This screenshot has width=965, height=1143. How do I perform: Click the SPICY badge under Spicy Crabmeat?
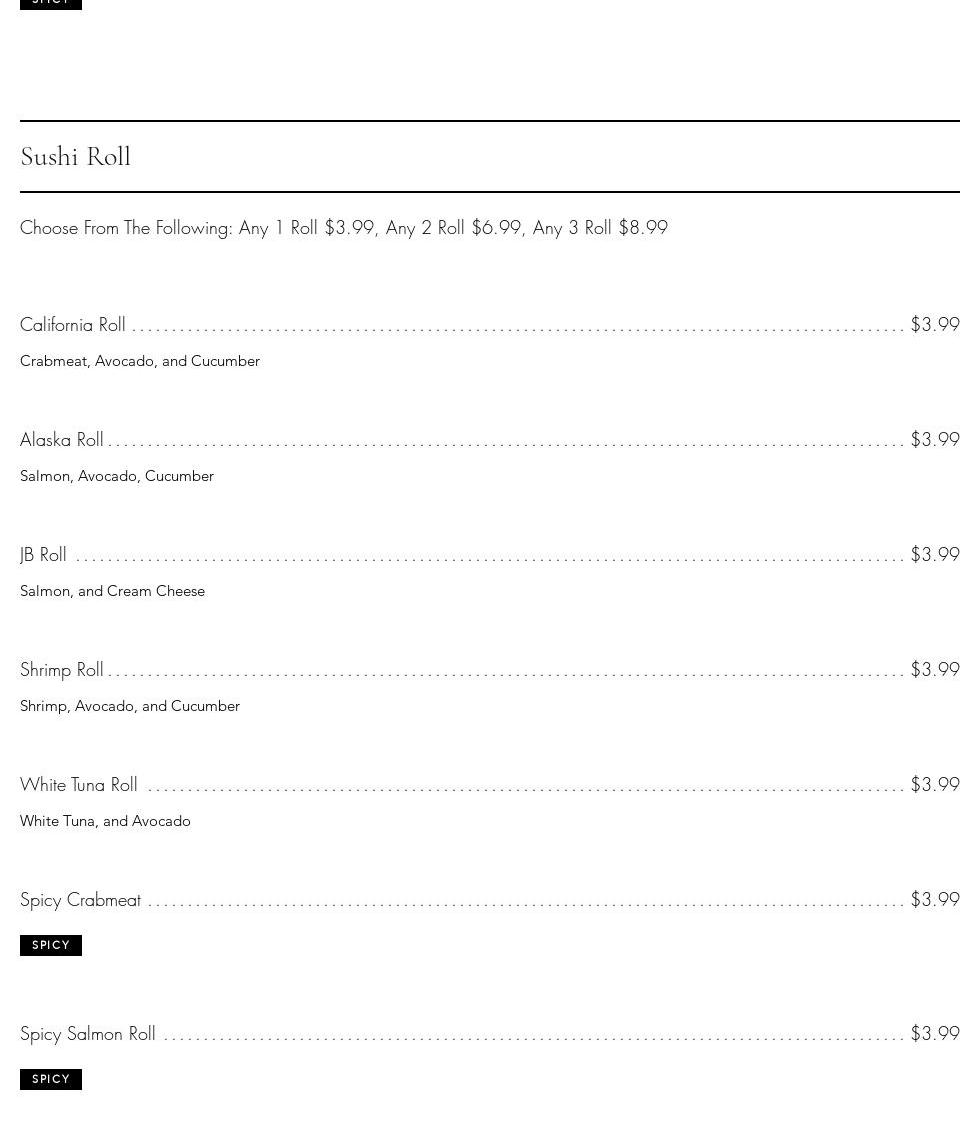coord(51,945)
